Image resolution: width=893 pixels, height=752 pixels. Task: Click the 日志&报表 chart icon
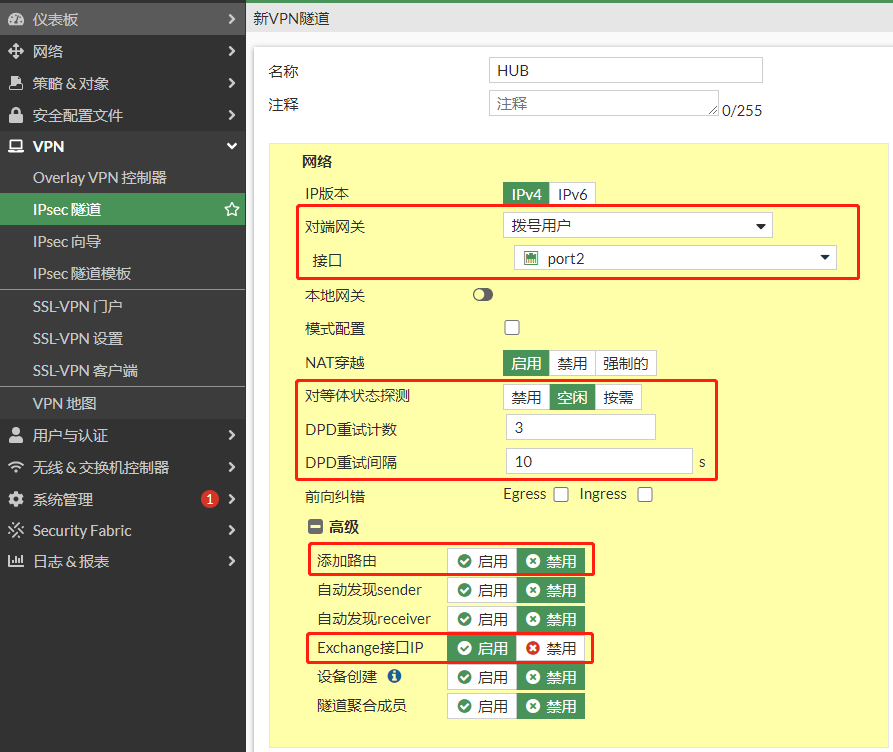(x=15, y=562)
